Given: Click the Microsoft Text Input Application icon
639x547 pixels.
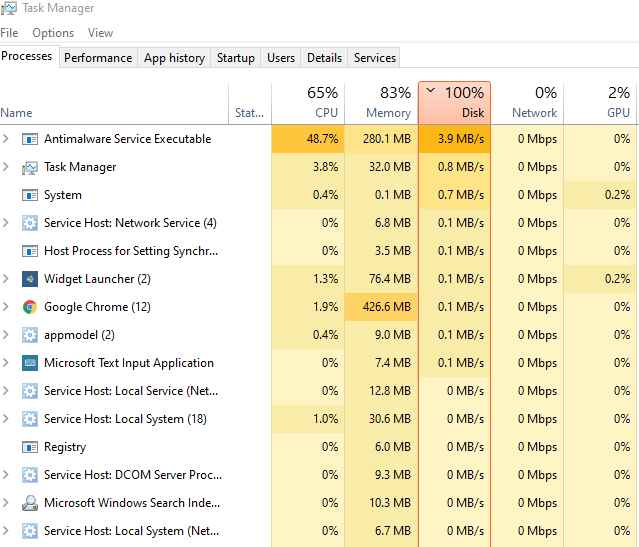Looking at the screenshot, I should pyautogui.click(x=30, y=363).
